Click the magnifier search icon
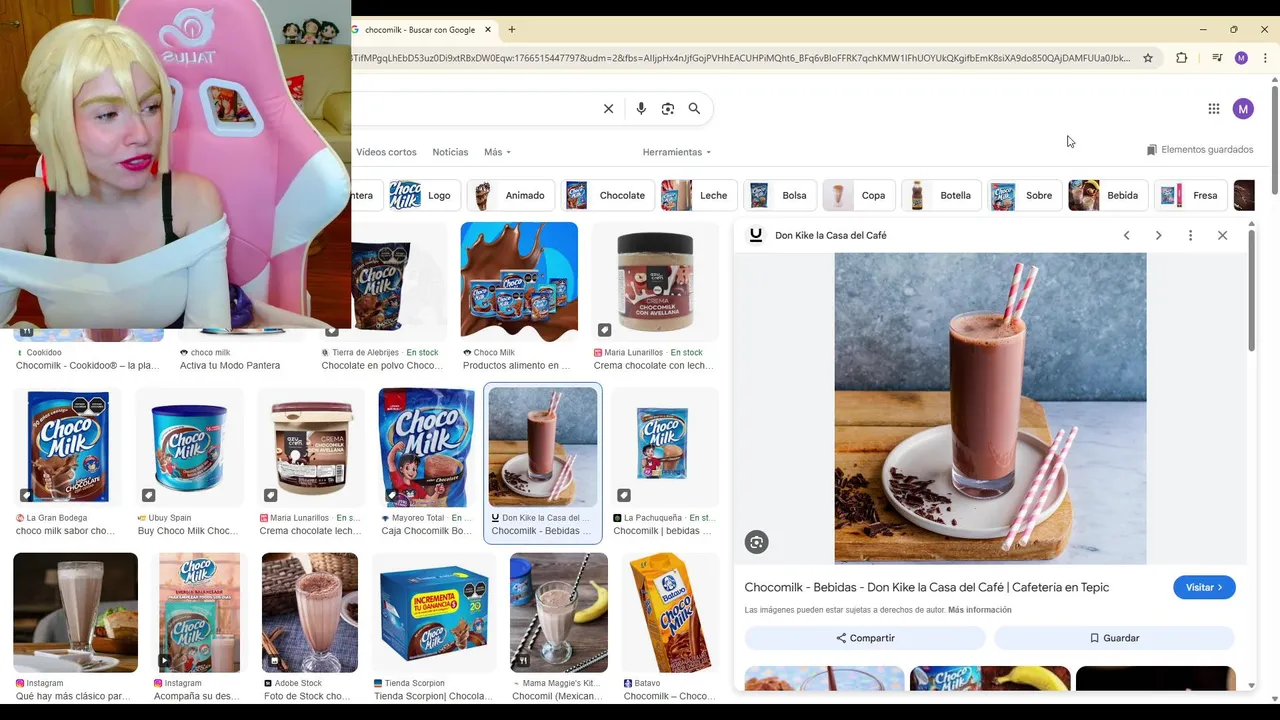 [x=694, y=109]
